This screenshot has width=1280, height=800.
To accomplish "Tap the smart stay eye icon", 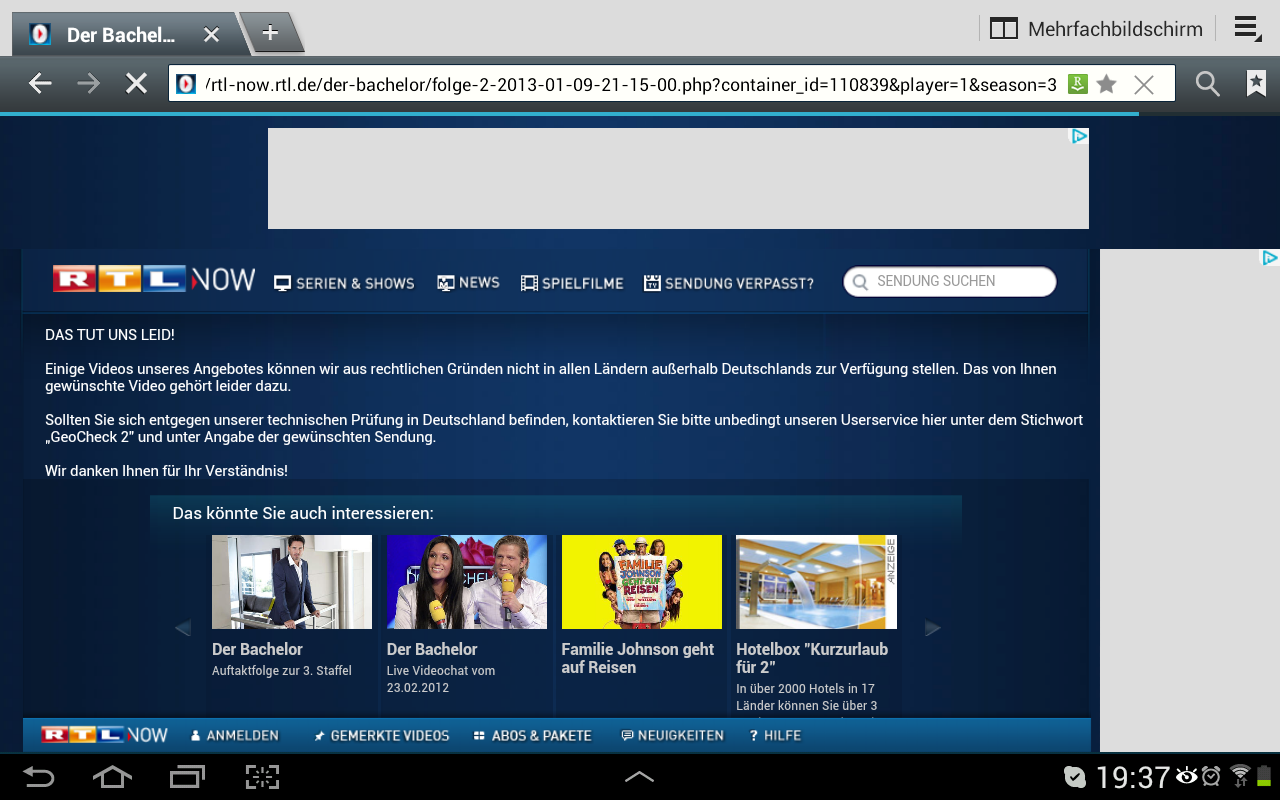I will (1187, 776).
